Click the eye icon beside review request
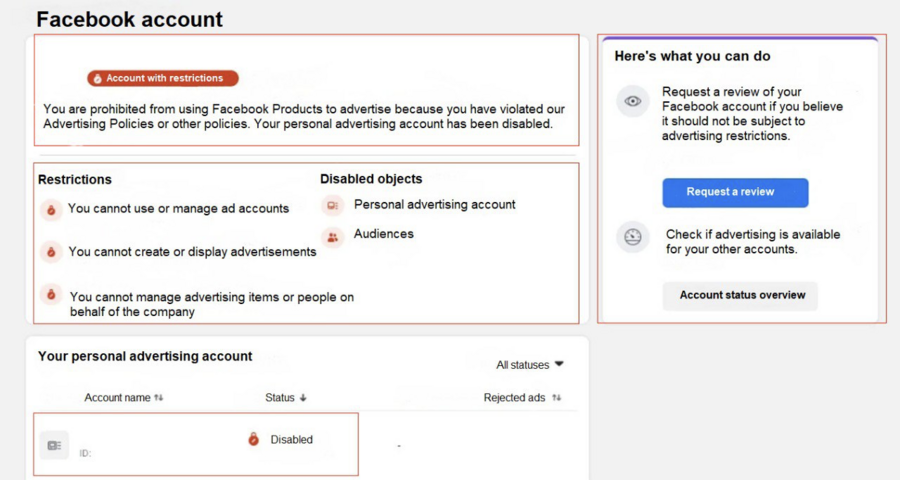Viewport: 900px width, 480px height. pyautogui.click(x=633, y=101)
